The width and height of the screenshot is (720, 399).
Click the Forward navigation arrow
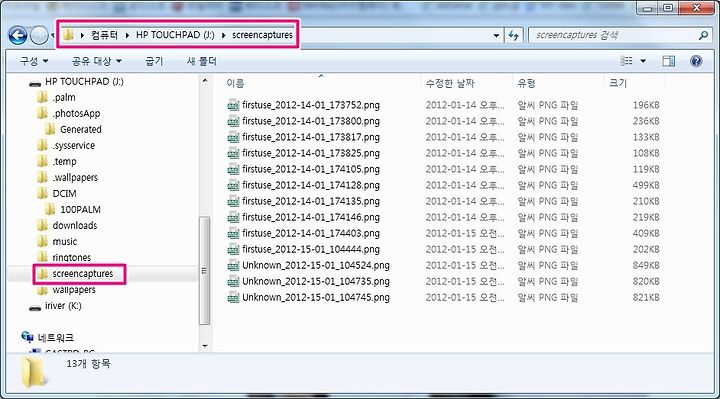pyautogui.click(x=39, y=35)
